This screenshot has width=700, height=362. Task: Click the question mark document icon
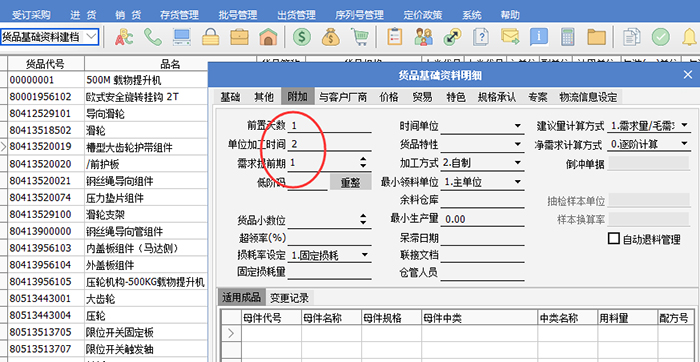pyautogui.click(x=481, y=37)
